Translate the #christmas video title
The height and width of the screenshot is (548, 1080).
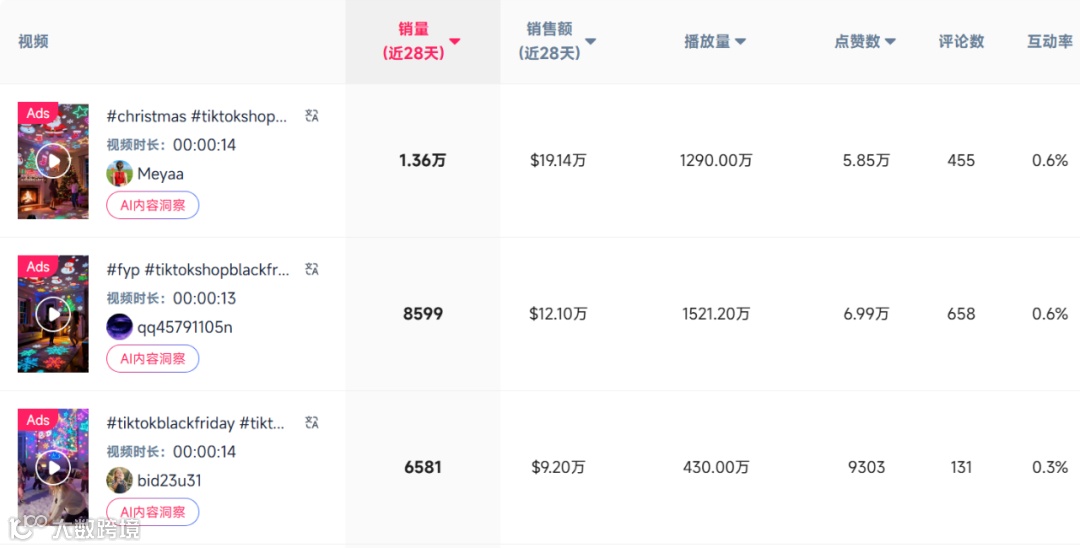pyautogui.click(x=312, y=116)
